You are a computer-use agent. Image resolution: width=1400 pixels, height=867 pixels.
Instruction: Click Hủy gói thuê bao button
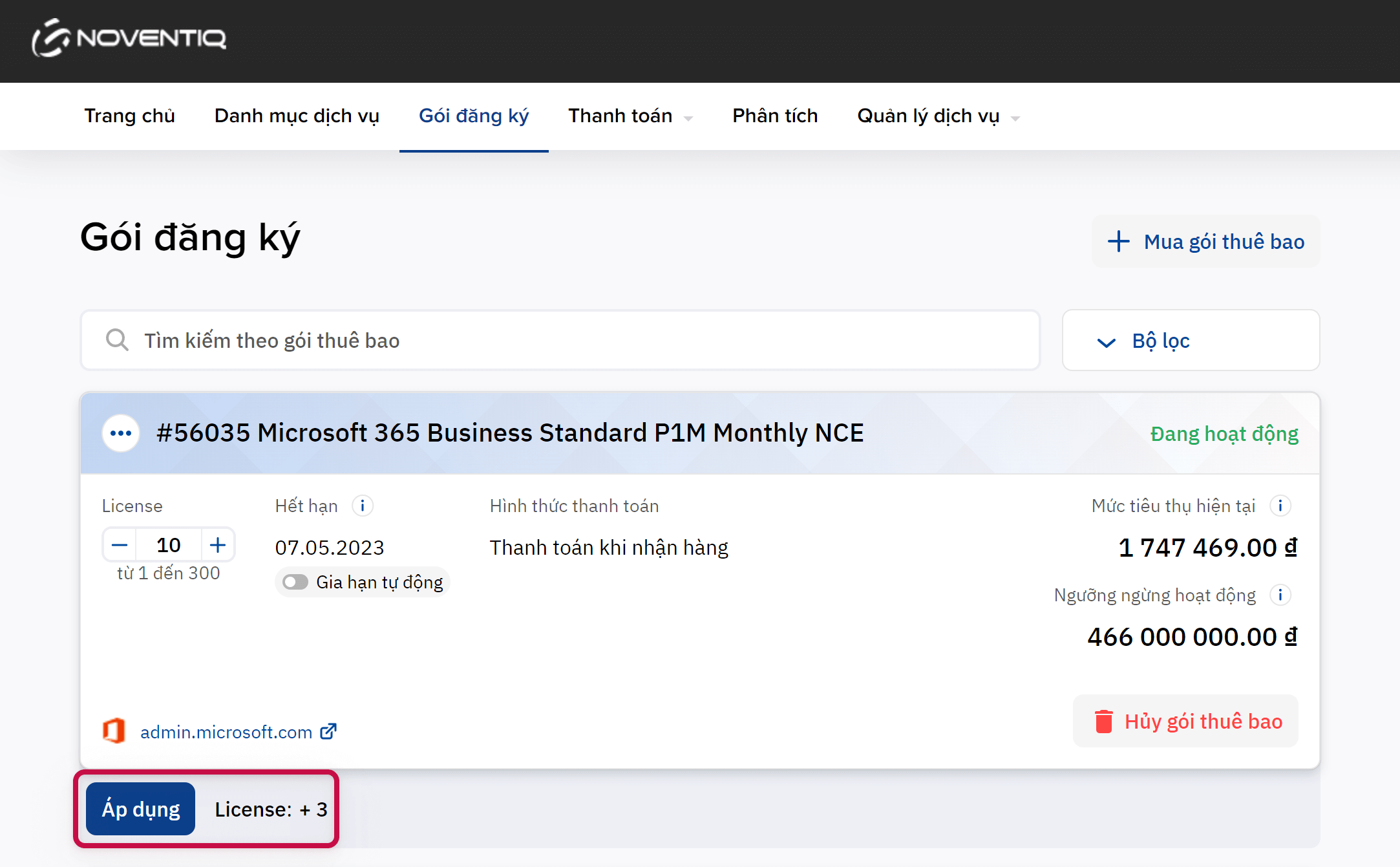(1186, 722)
